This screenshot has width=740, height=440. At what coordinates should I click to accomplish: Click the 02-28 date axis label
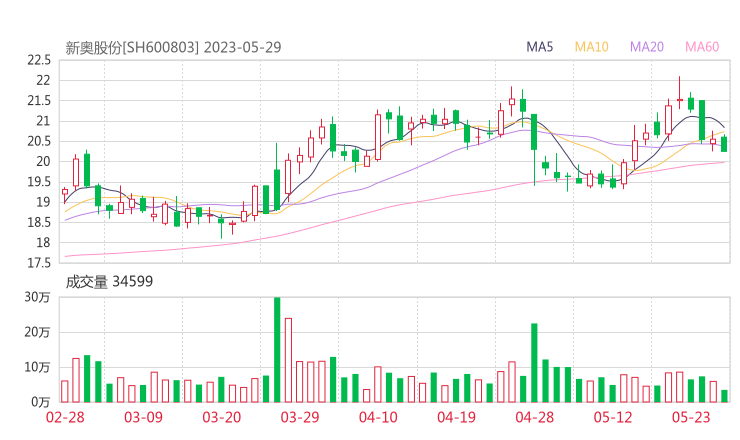coord(65,417)
